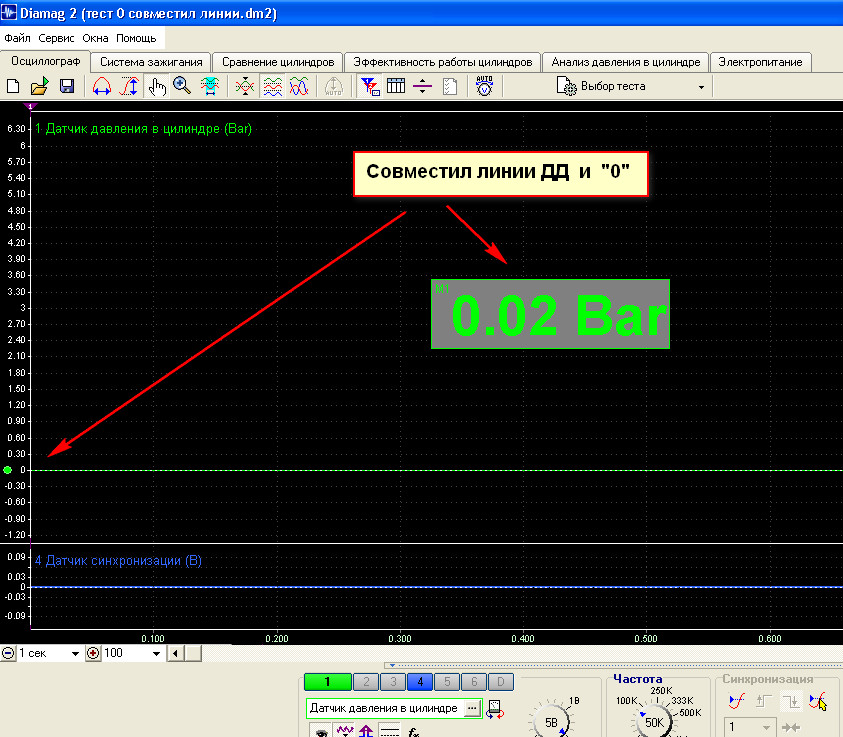Open the 100 zoom percentage dropdown
Screen dimensions: 843x737
point(156,654)
